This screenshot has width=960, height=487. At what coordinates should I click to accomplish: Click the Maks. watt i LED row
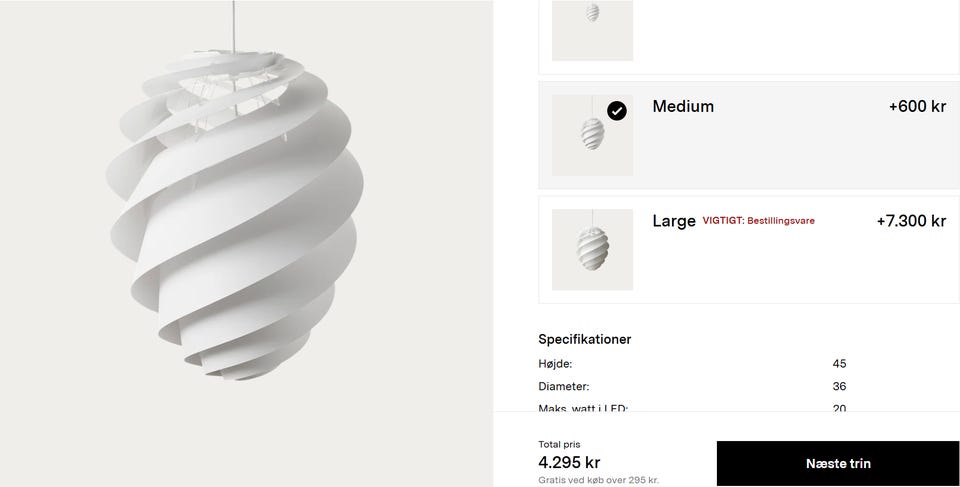[x=692, y=407]
